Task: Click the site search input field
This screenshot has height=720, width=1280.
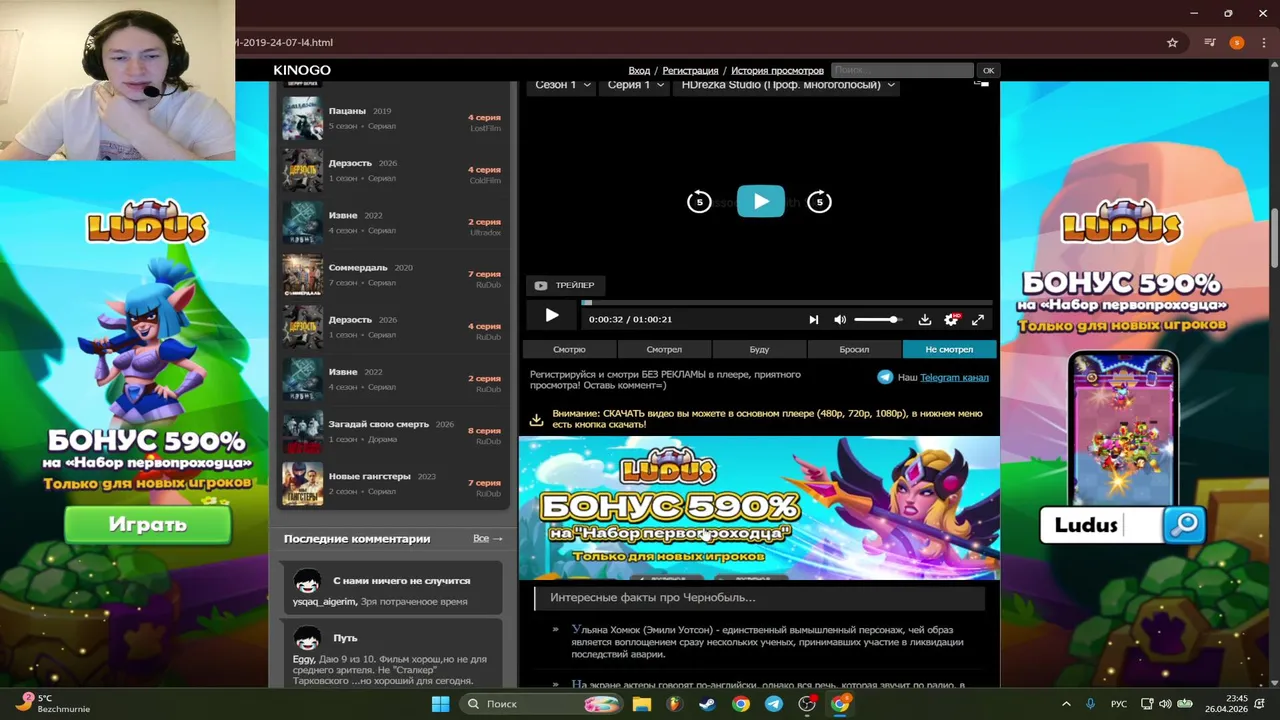Action: click(x=902, y=70)
